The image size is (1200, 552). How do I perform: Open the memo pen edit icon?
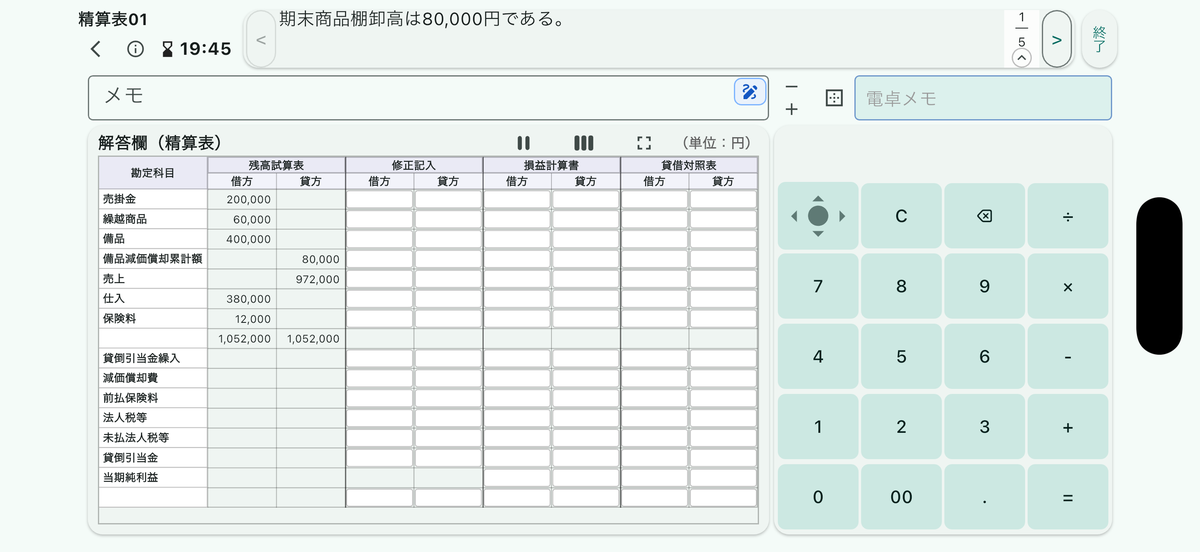pyautogui.click(x=750, y=92)
